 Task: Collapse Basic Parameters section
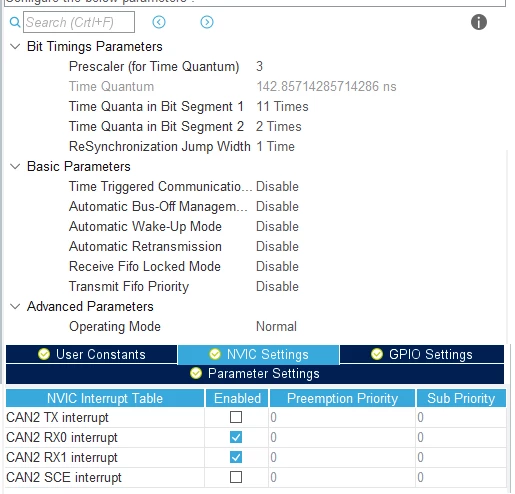[15, 166]
